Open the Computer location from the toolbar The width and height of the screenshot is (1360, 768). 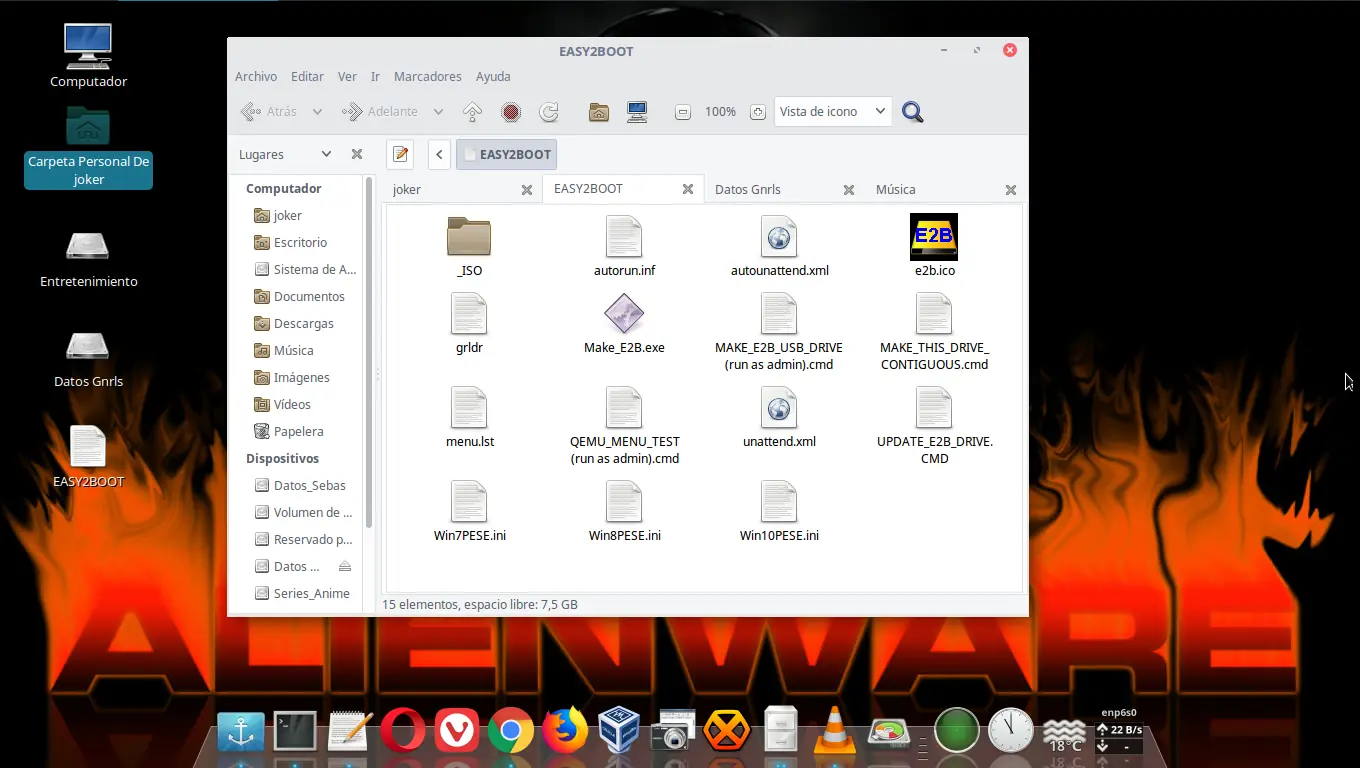point(637,111)
